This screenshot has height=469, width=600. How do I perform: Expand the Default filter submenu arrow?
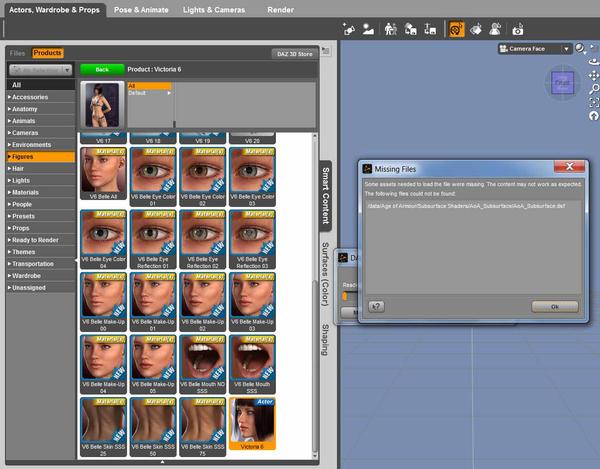(169, 93)
